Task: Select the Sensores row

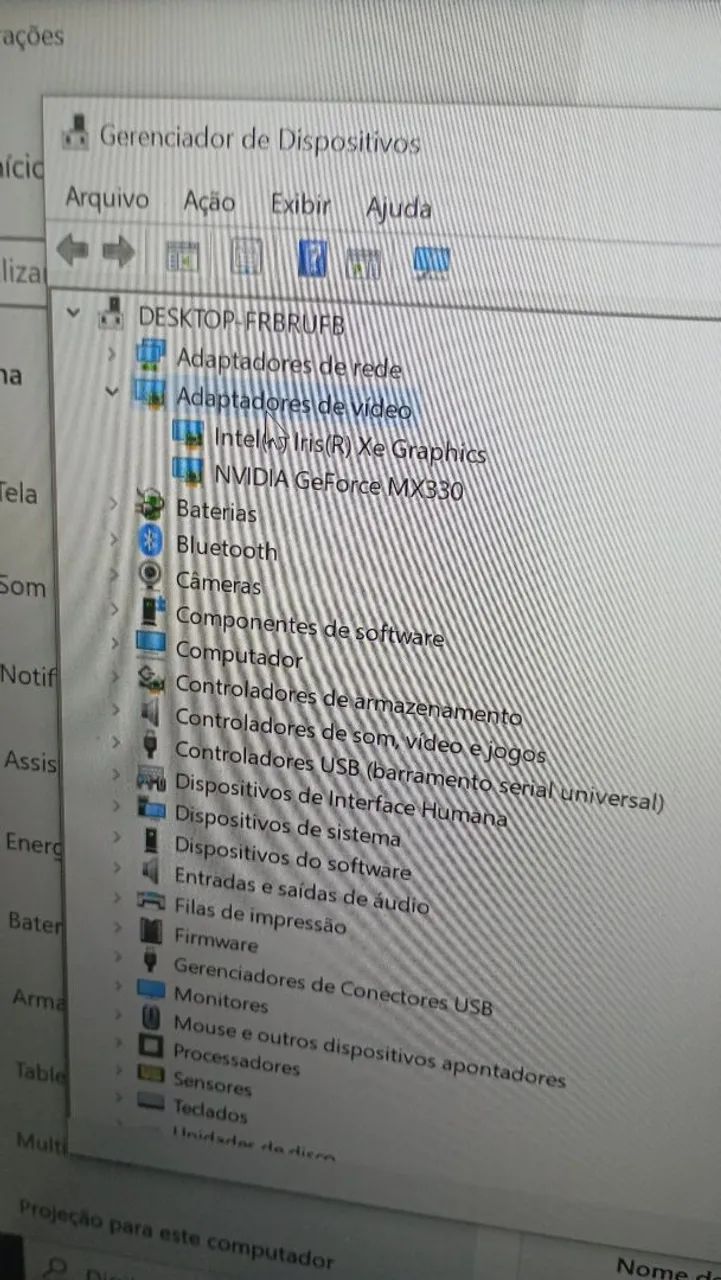Action: pos(212,1084)
